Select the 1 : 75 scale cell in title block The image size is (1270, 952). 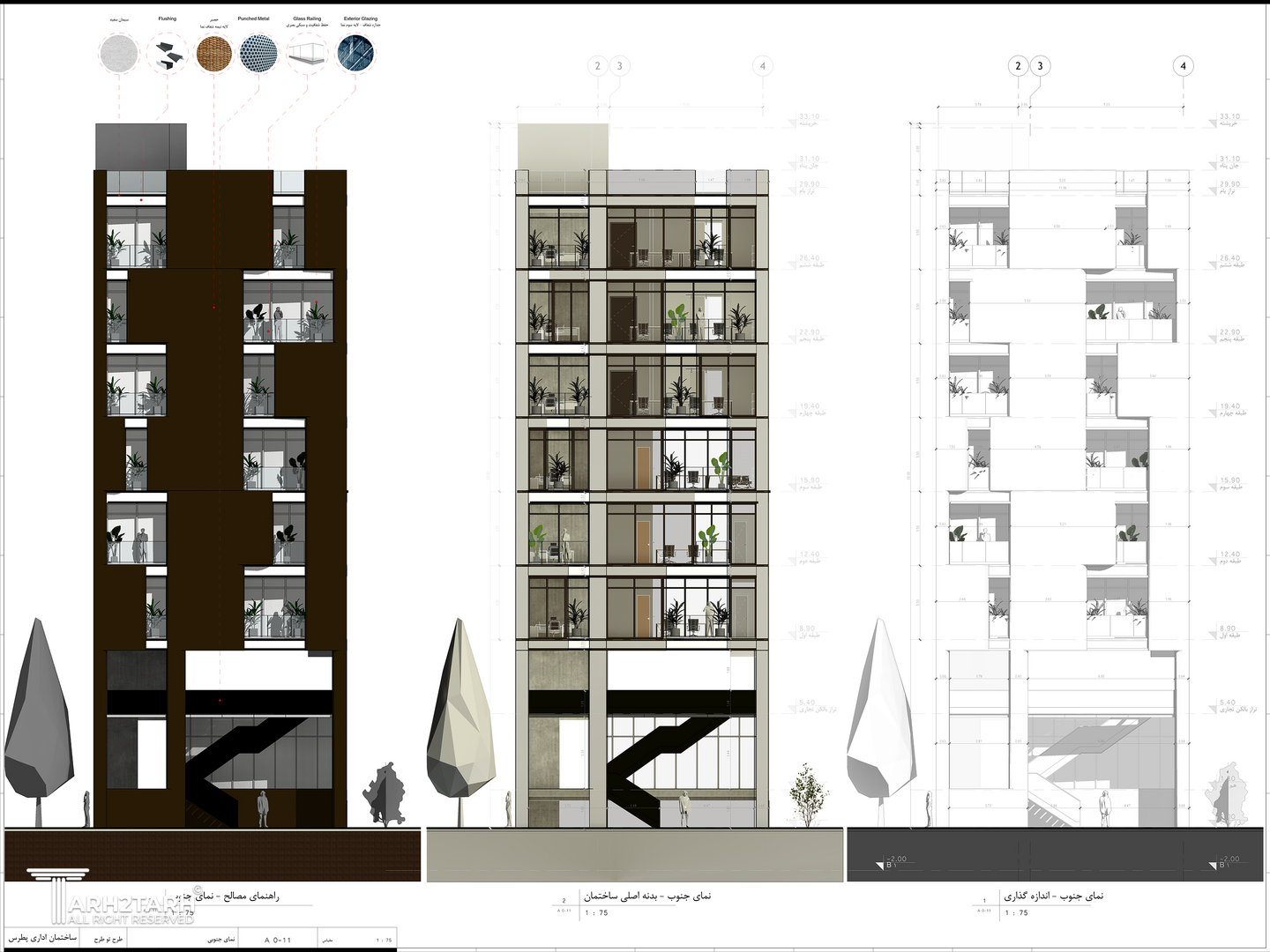(x=384, y=940)
